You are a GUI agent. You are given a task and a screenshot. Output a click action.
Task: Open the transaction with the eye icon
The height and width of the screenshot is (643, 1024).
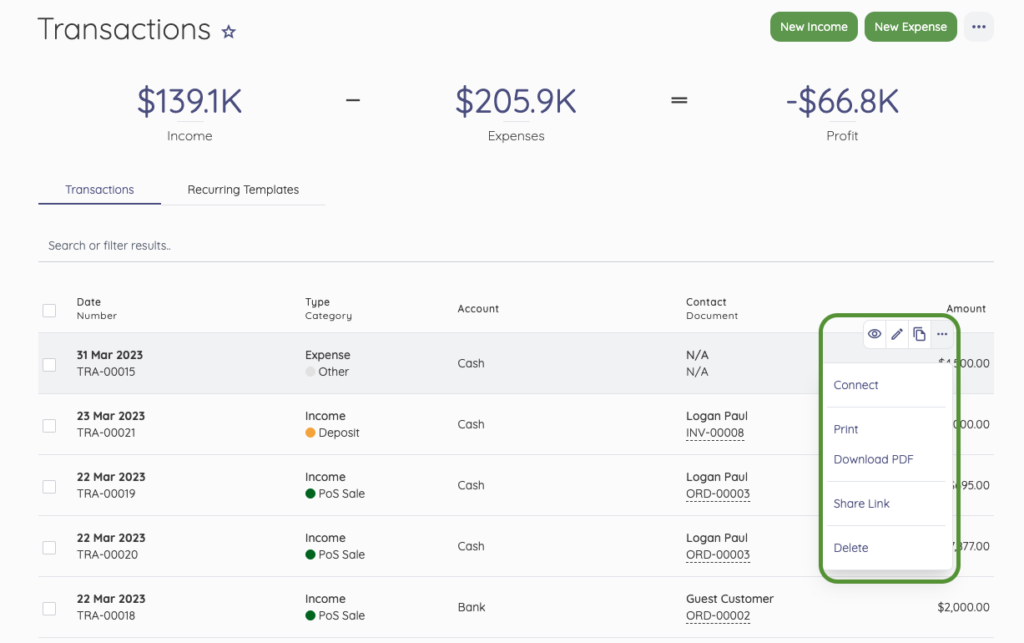[x=874, y=334]
